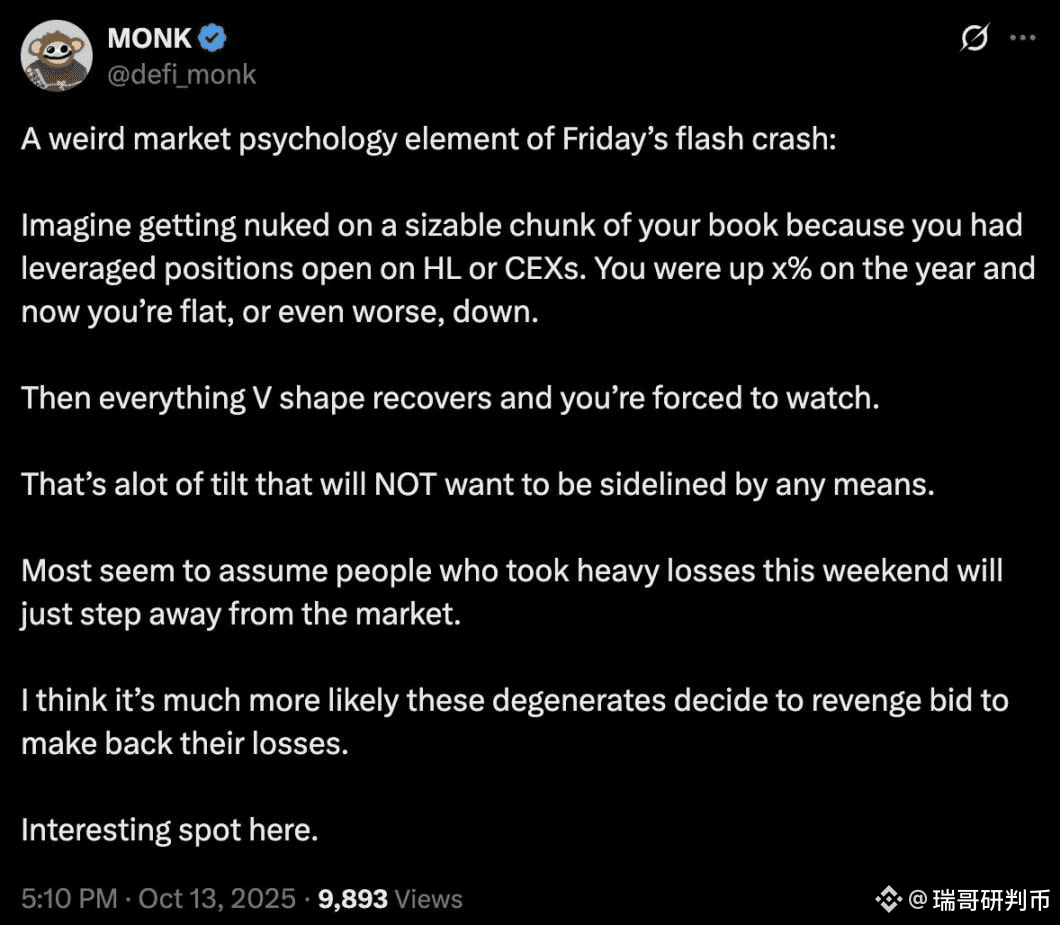Screen dimensions: 1060x925
Task: Click the blue verified badge next to MONK
Action: click(x=213, y=39)
